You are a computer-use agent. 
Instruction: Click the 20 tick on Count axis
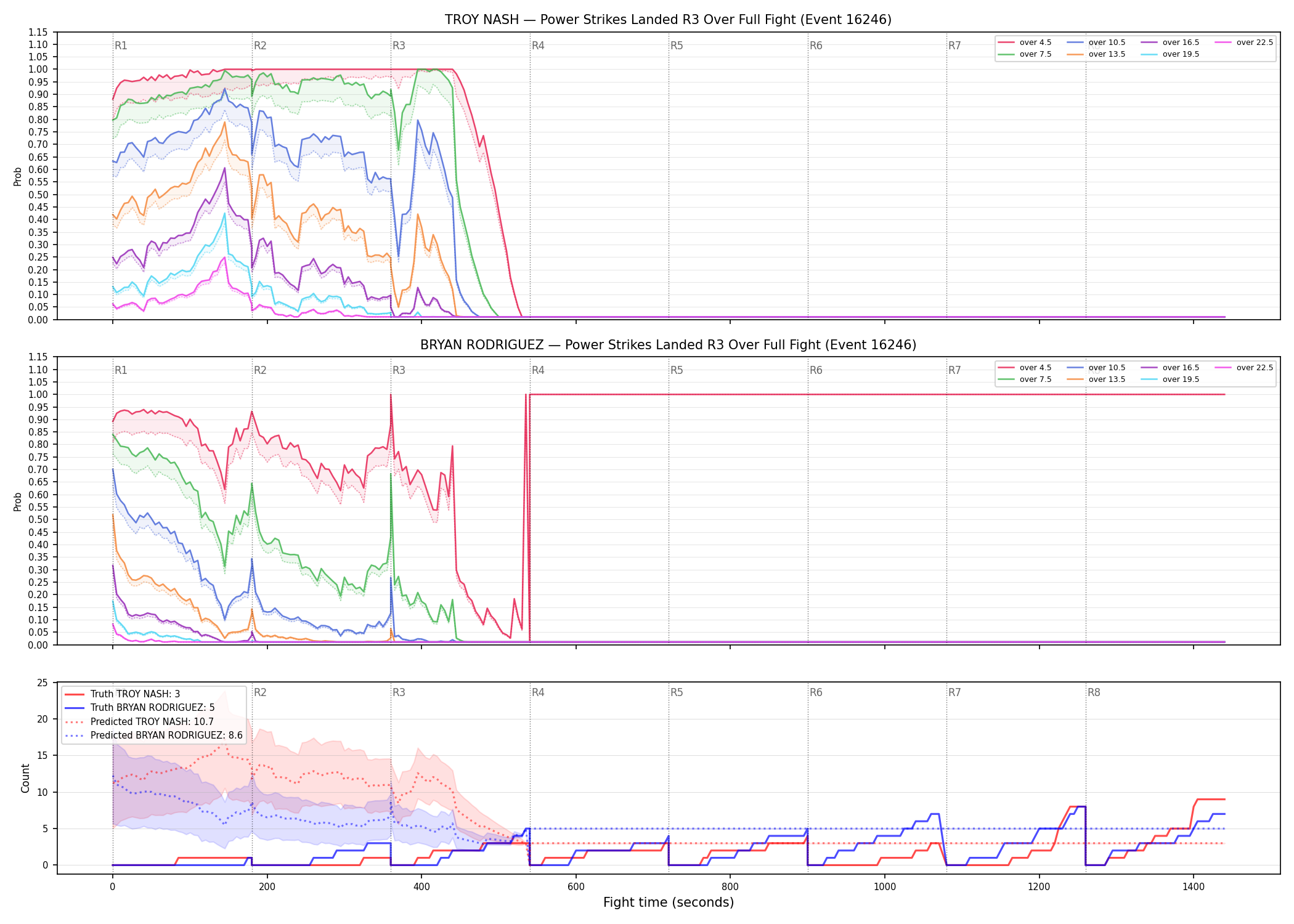pyautogui.click(x=43, y=719)
